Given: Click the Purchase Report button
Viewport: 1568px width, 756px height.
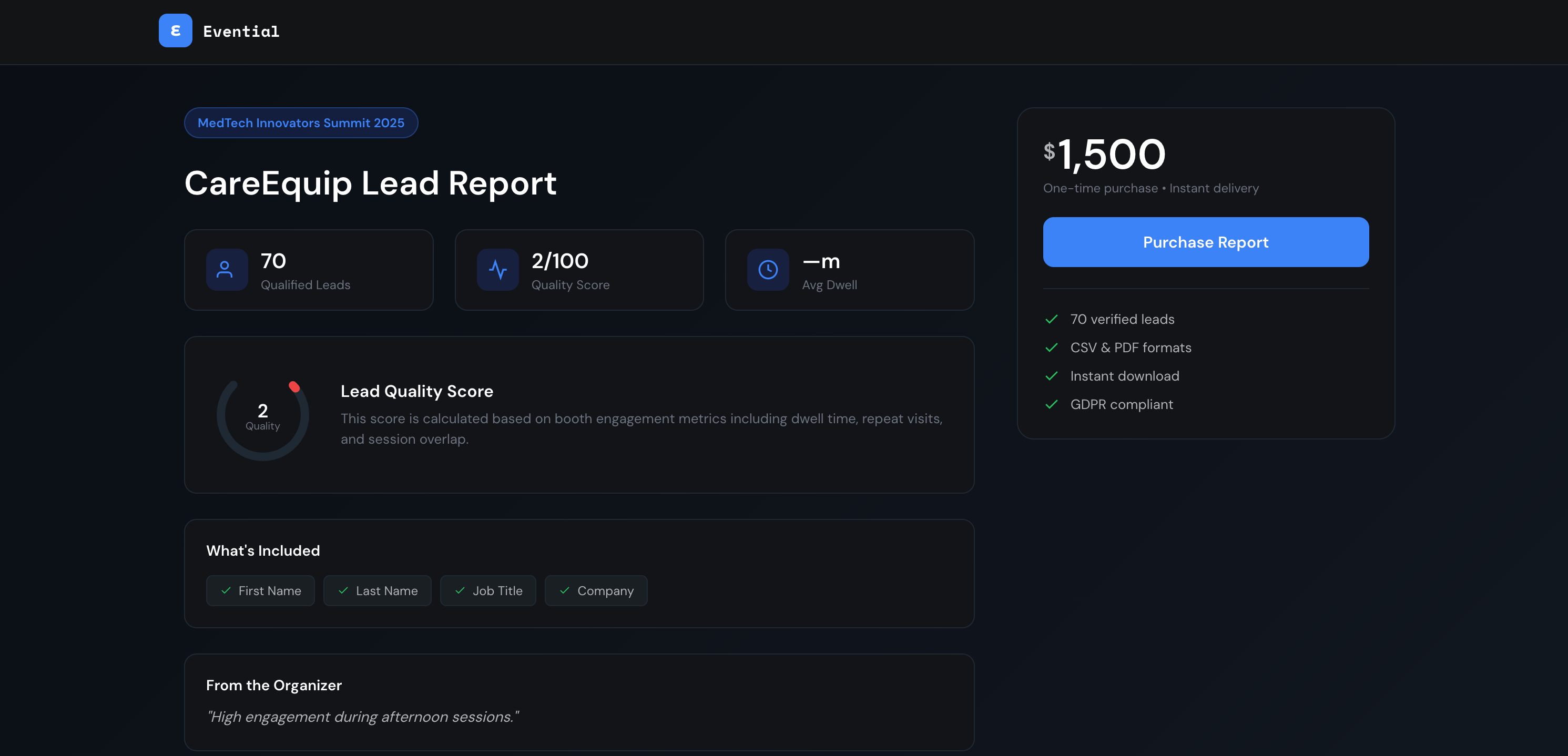Looking at the screenshot, I should coord(1205,242).
